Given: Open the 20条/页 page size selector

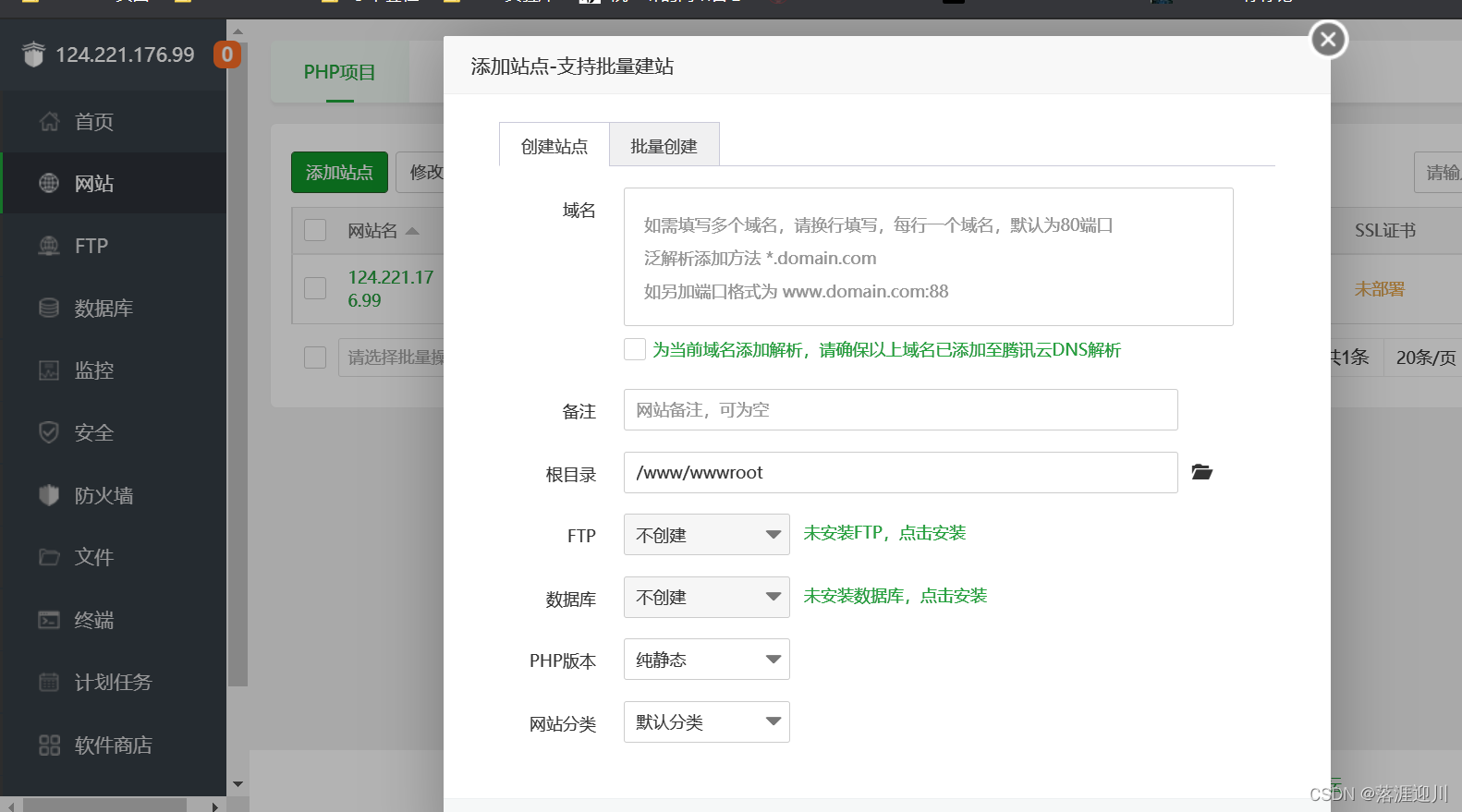Looking at the screenshot, I should [x=1424, y=358].
